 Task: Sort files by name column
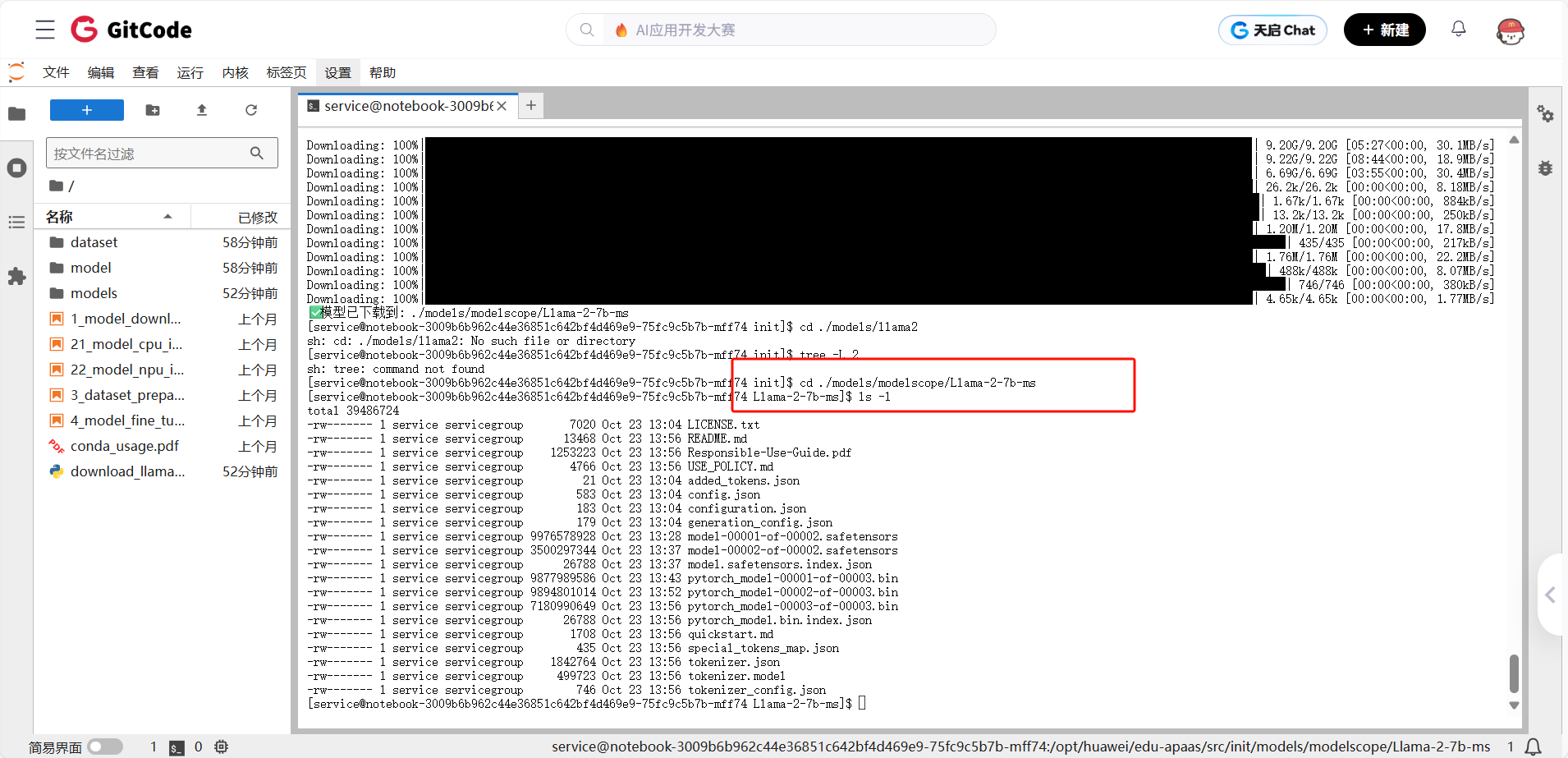click(110, 217)
